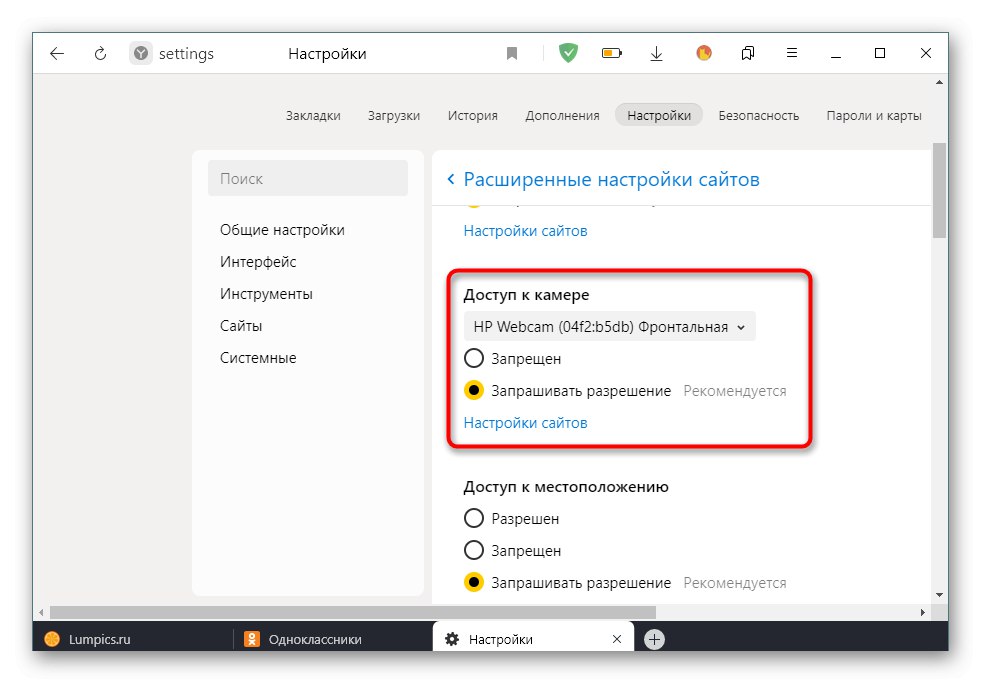Maximize the browser window
This screenshot has width=981, height=683.
point(880,53)
